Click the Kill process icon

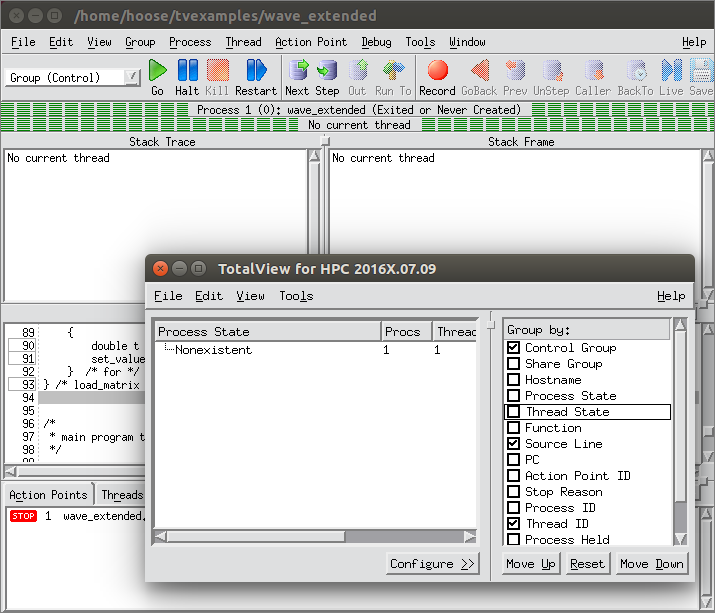(x=217, y=70)
